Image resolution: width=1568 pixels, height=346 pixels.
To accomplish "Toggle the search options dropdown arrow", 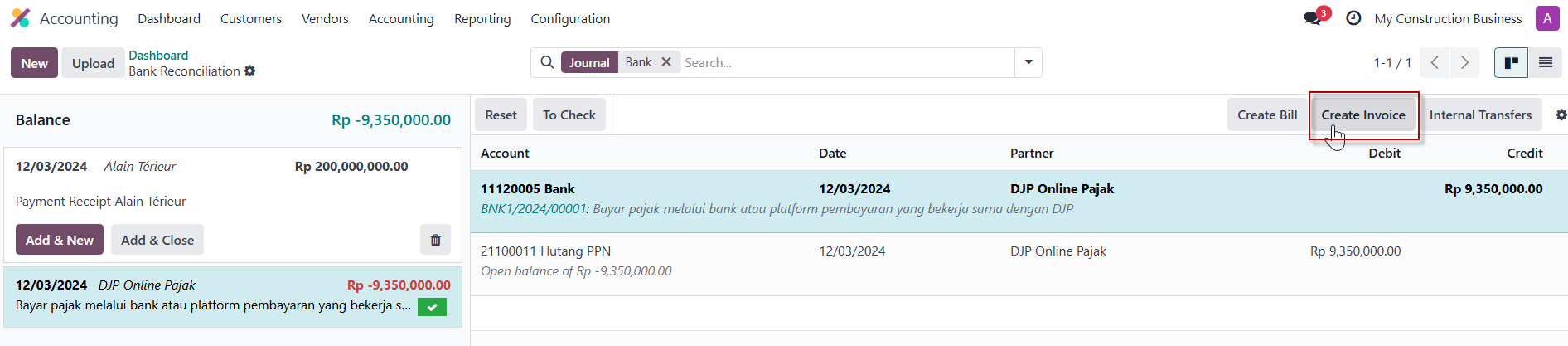I will [1028, 62].
